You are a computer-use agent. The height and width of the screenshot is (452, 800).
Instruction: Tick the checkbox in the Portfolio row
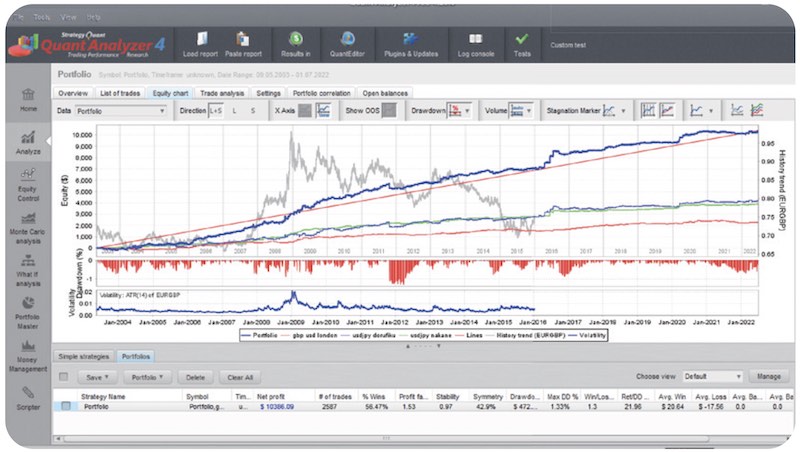[66, 407]
